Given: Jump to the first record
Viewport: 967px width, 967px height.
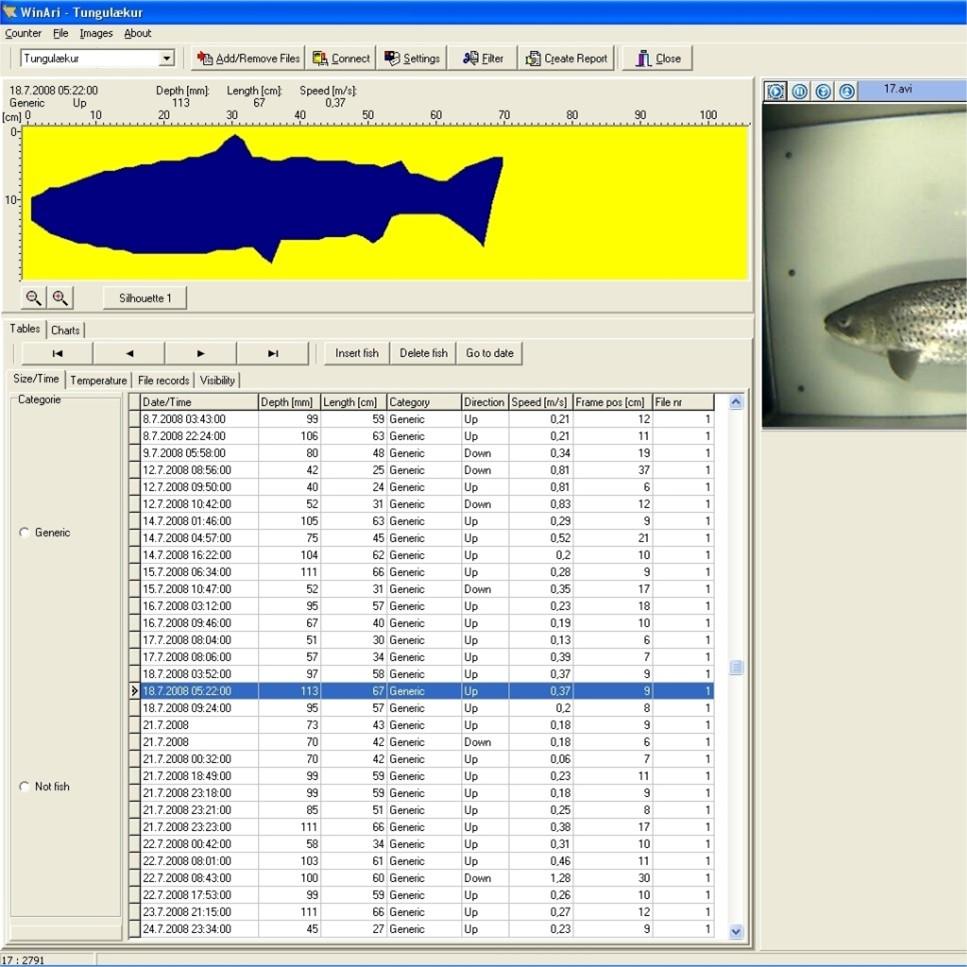Looking at the screenshot, I should click(57, 353).
